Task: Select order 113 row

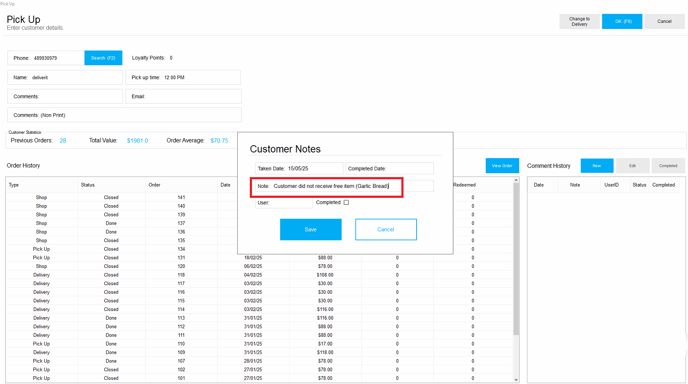Action: click(x=259, y=318)
